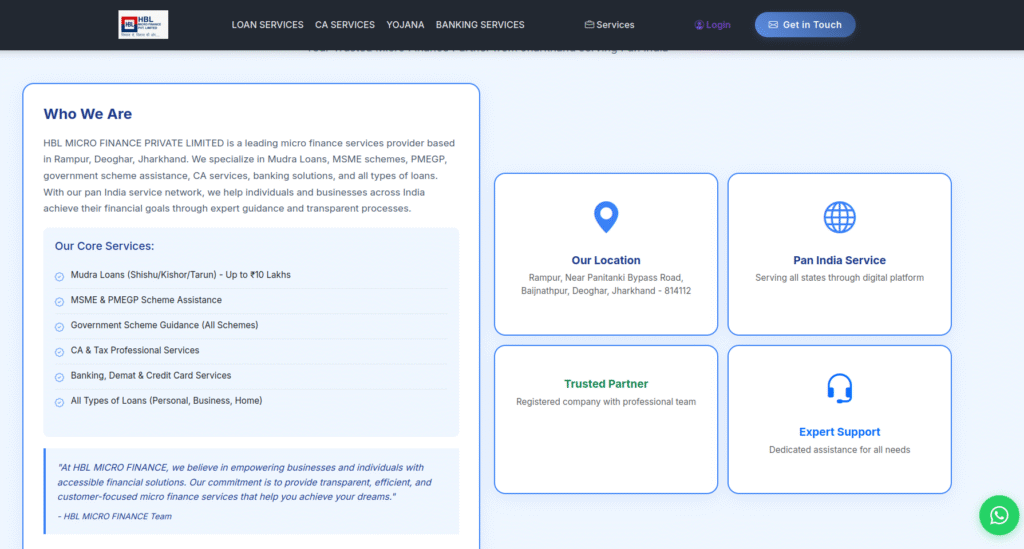This screenshot has height=549, width=1024.
Task: Click 'Registered company with professional team' text
Action: click(x=605, y=401)
